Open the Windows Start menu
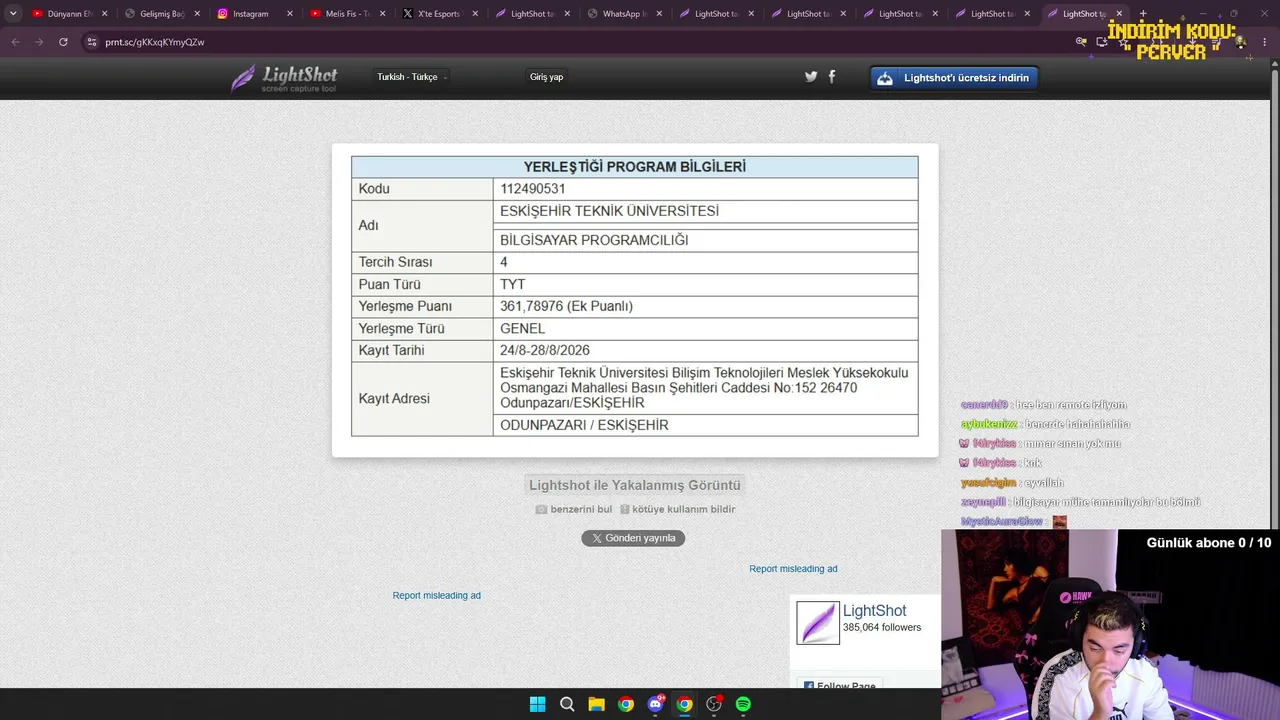Image resolution: width=1280 pixels, height=720 pixels. click(x=537, y=704)
